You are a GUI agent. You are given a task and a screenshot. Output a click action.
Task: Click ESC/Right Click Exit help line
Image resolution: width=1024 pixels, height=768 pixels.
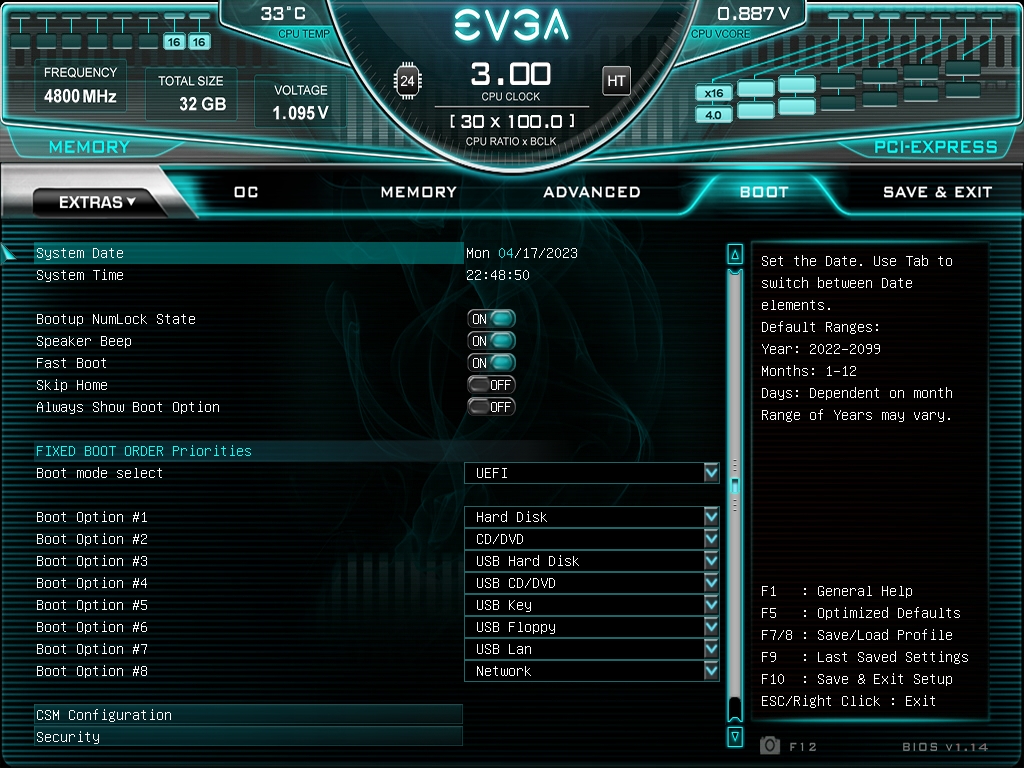coord(848,701)
